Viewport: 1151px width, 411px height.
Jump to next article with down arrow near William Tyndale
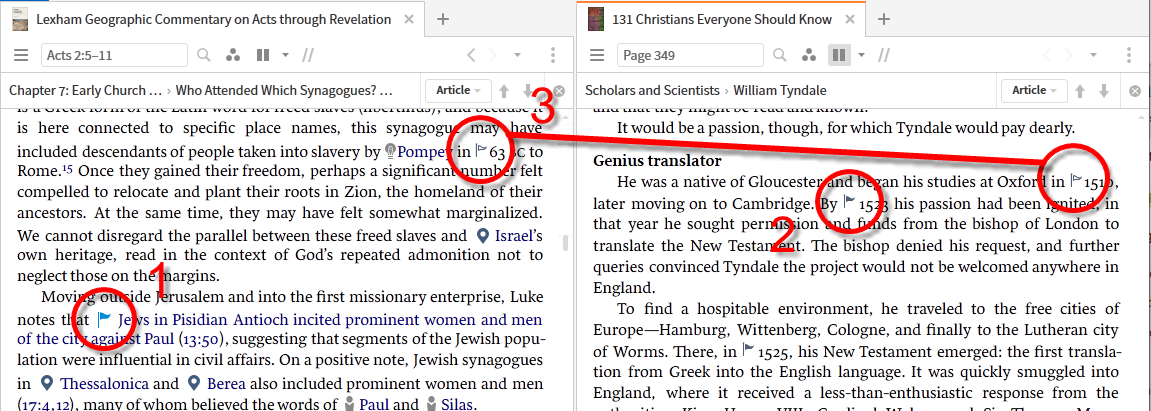coord(1104,91)
